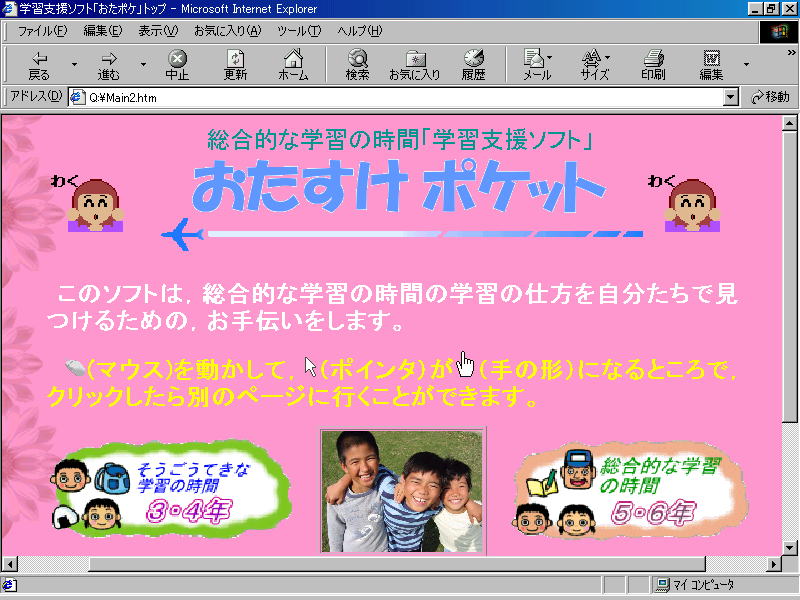Print page with 印刷 icon
Viewport: 800px width, 600px height.
pos(654,65)
